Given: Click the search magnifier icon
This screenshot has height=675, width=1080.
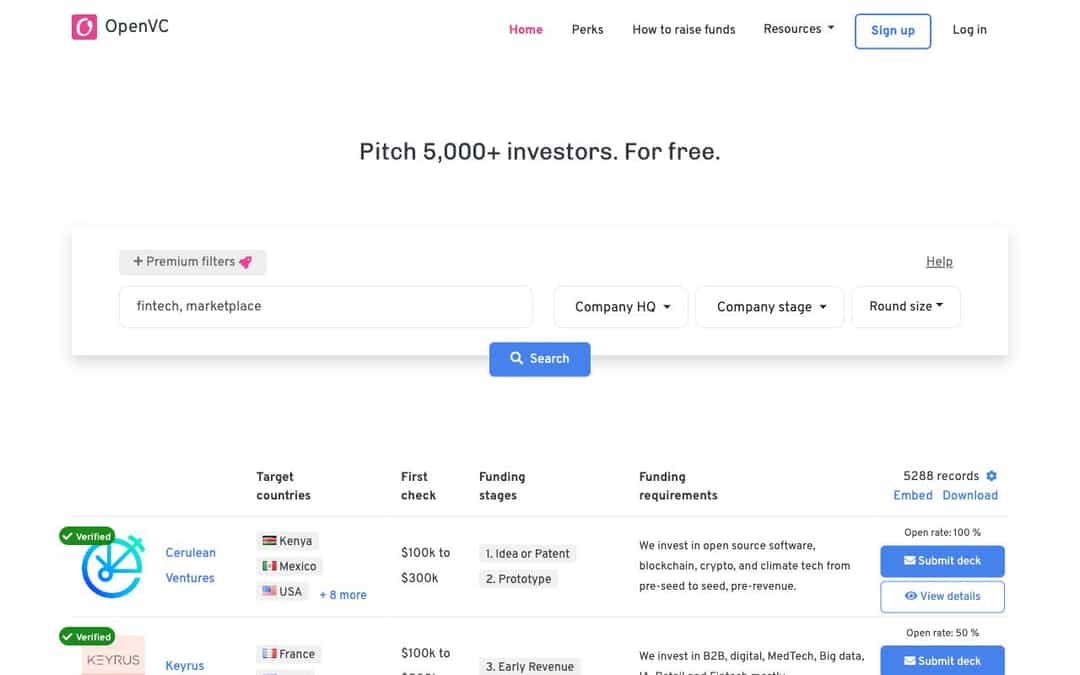Looking at the screenshot, I should click(517, 358).
